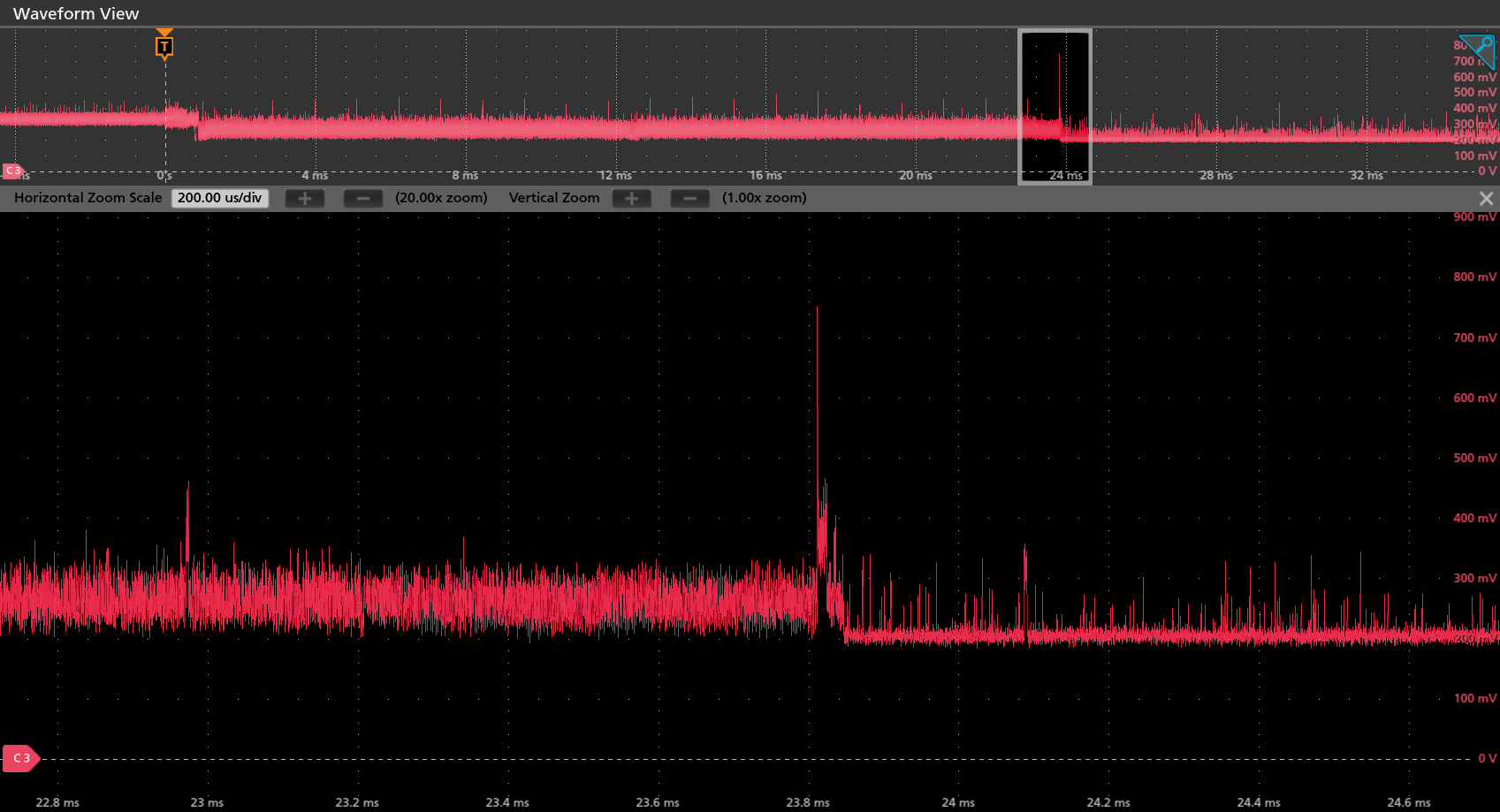Click the (1.00x zoom) readout
1500x812 pixels.
(x=765, y=198)
